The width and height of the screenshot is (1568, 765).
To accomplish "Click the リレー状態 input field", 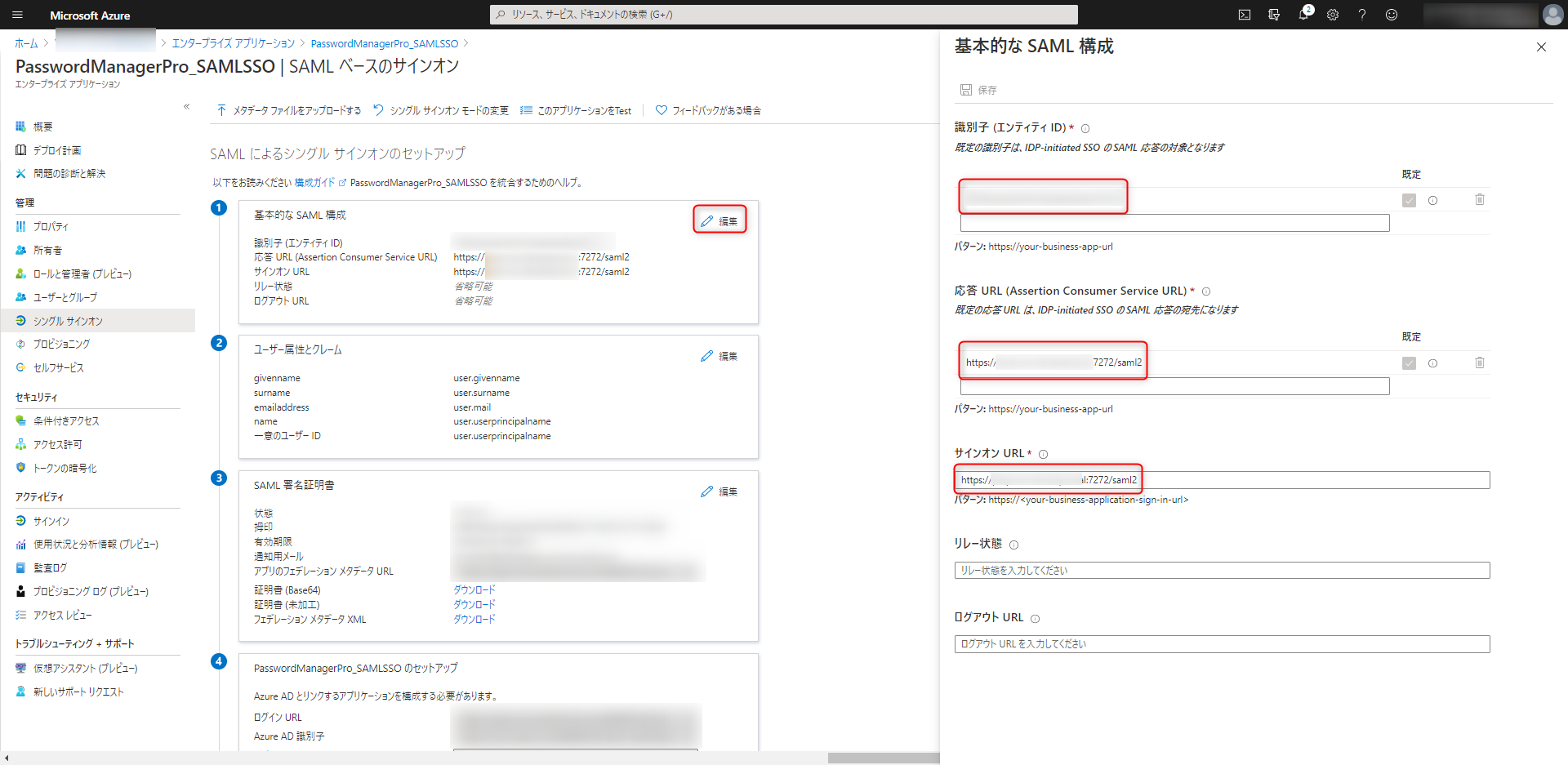I will pyautogui.click(x=1222, y=571).
